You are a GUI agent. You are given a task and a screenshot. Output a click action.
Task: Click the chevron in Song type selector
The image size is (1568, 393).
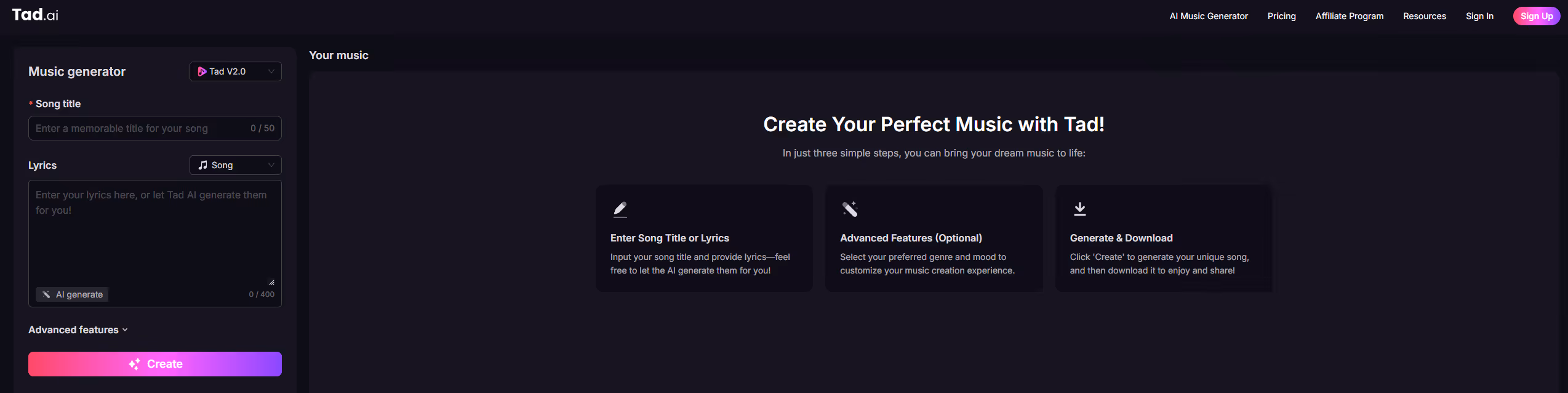(x=271, y=165)
